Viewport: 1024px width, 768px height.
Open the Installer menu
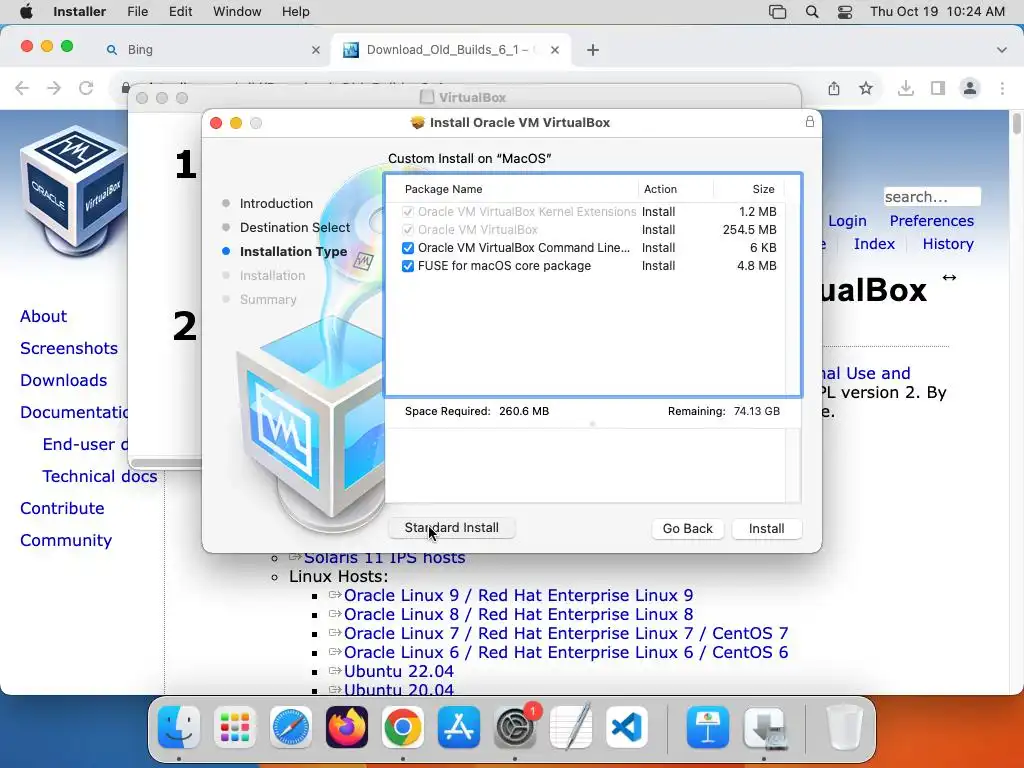(x=79, y=12)
